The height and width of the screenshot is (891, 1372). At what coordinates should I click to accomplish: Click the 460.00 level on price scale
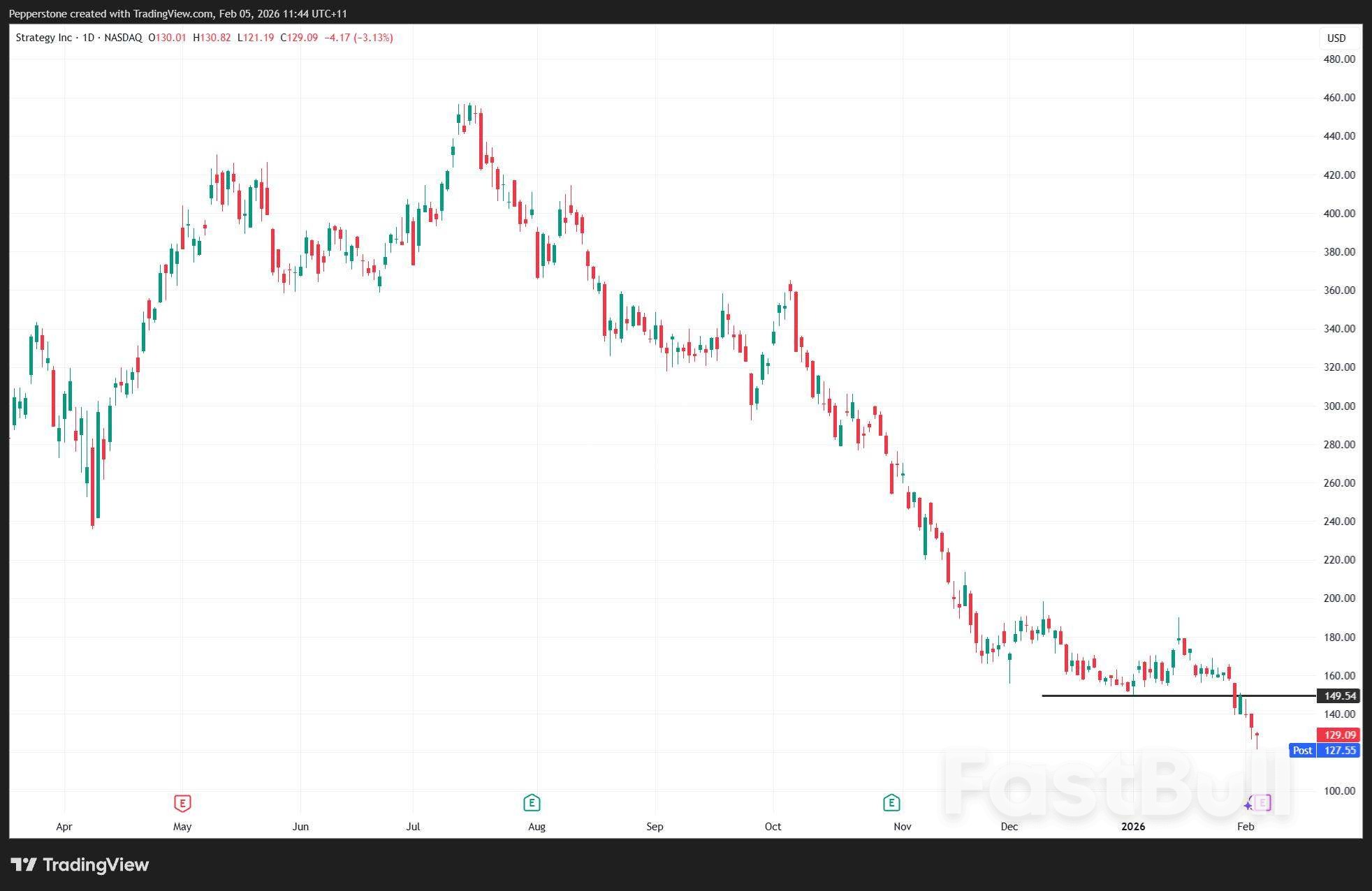click(1338, 98)
